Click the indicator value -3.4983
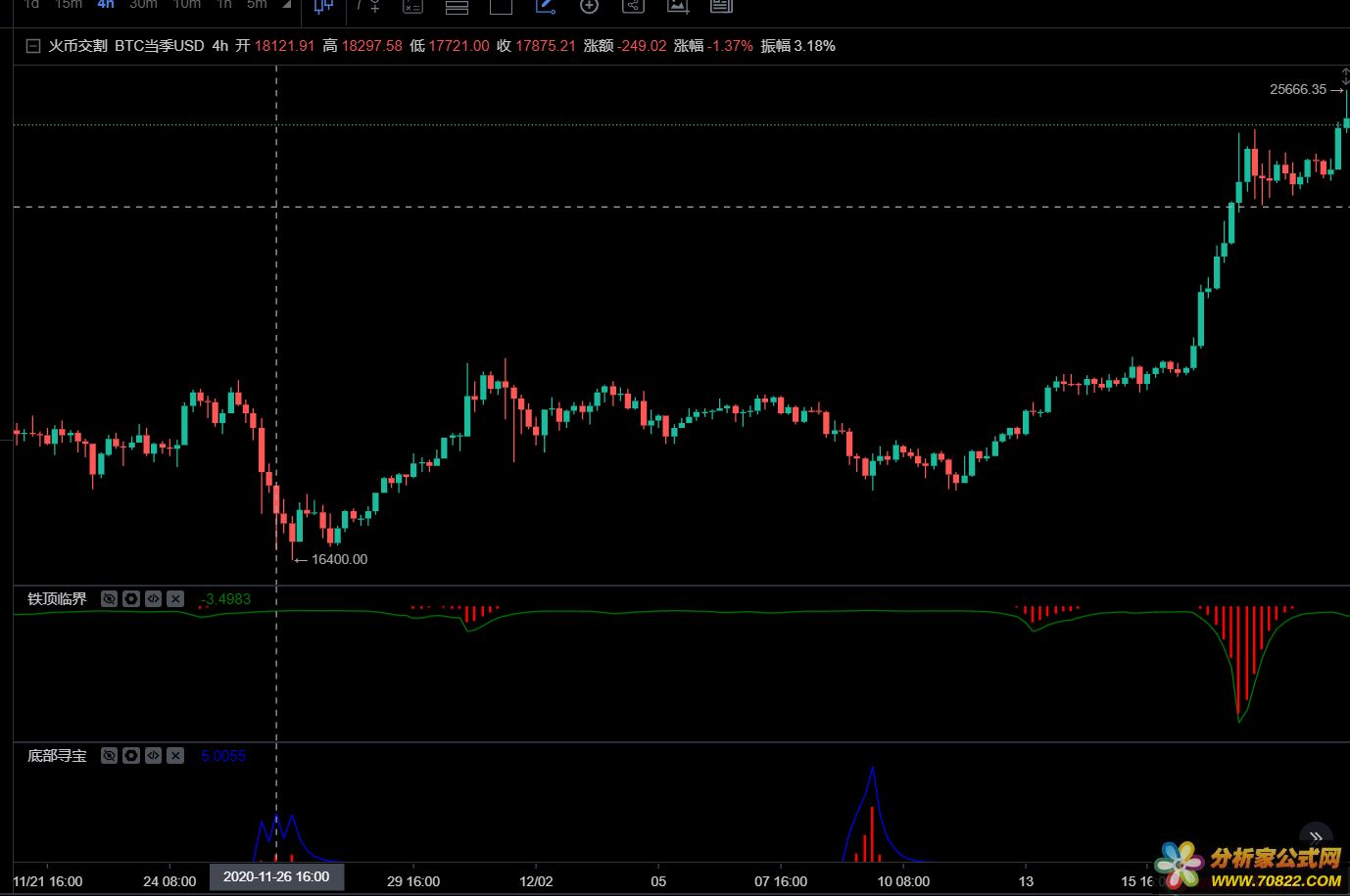The image size is (1350, 896). coord(226,598)
